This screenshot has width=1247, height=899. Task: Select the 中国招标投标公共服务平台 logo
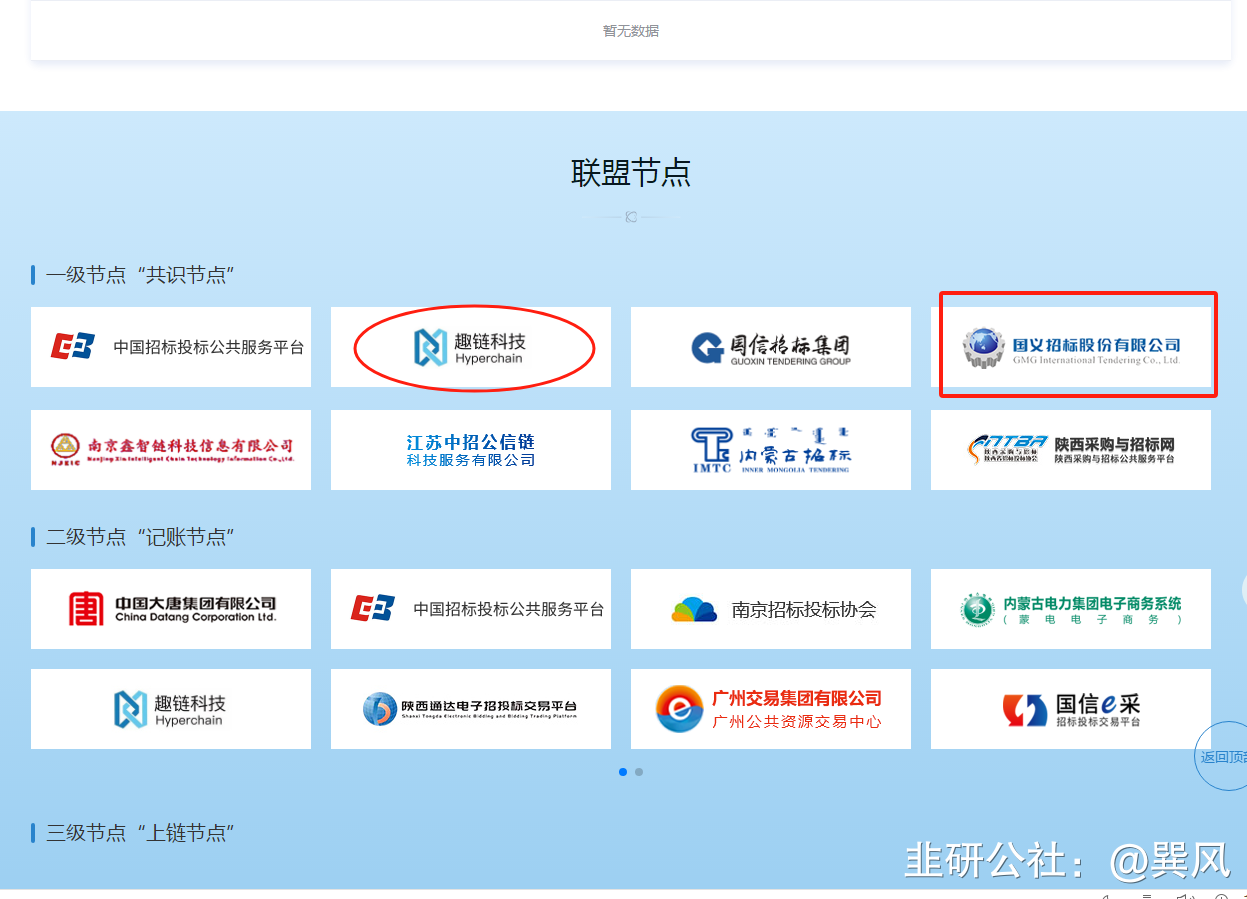[x=170, y=347]
